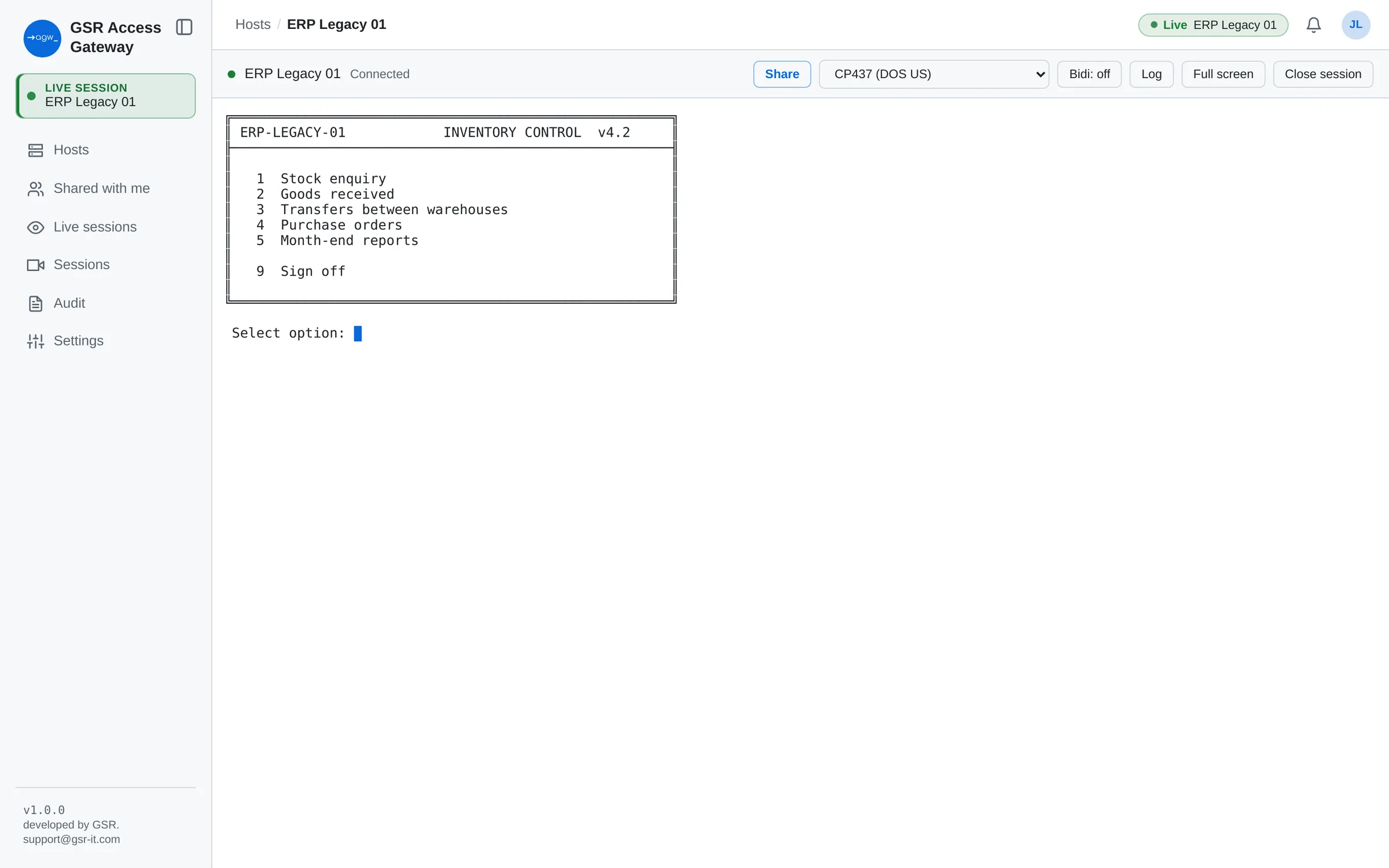Click the Live ERP Legacy 01 status pill
The image size is (1389, 868).
point(1213,25)
